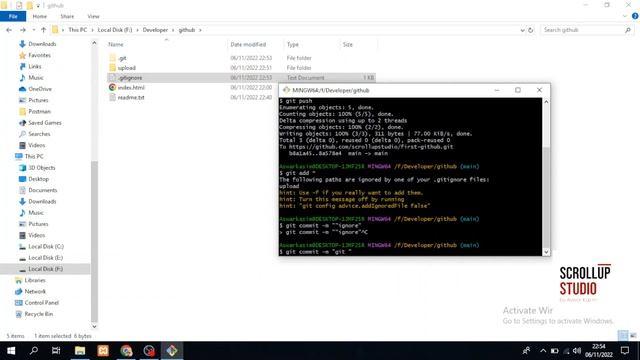
Task: Sort files by Date modified column
Action: pyautogui.click(x=248, y=44)
